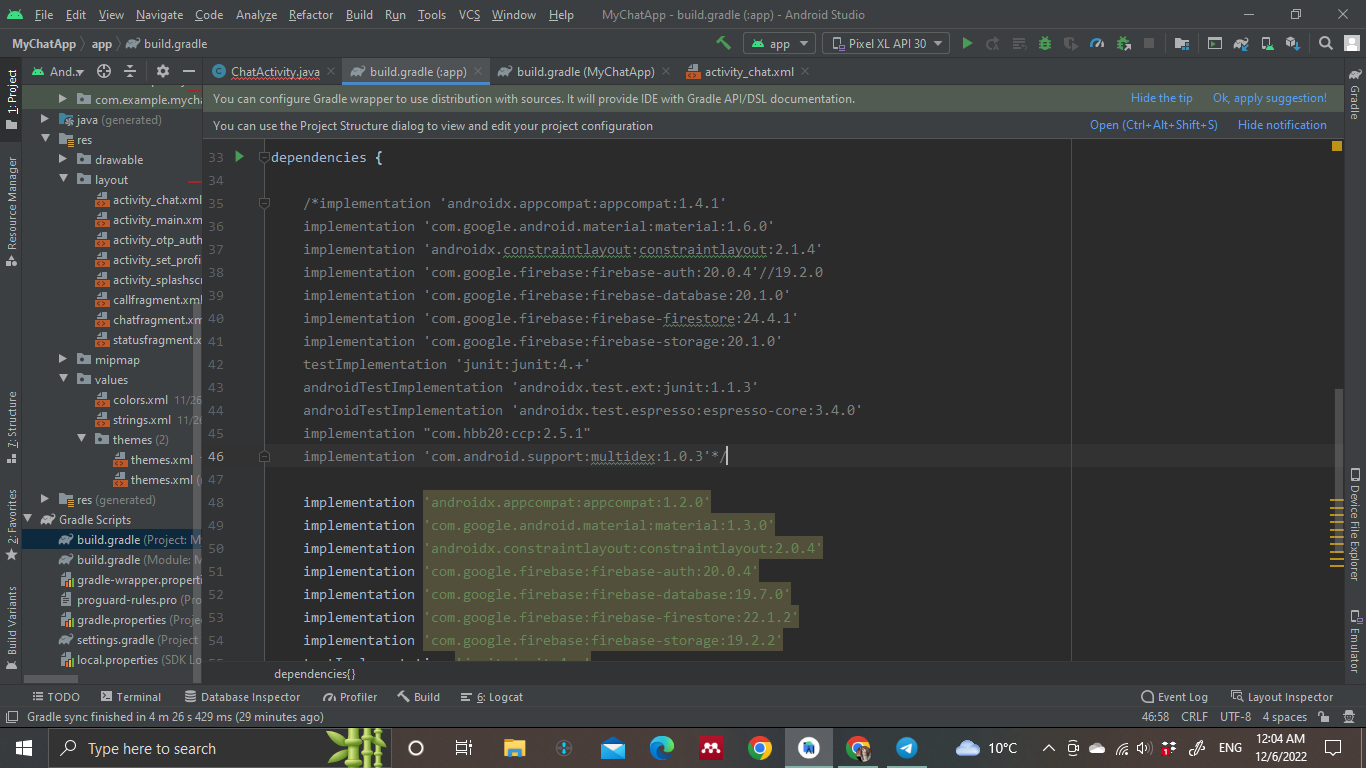Image resolution: width=1366 pixels, height=768 pixels.
Task: Collapse all in Project panel
Action: [129, 71]
